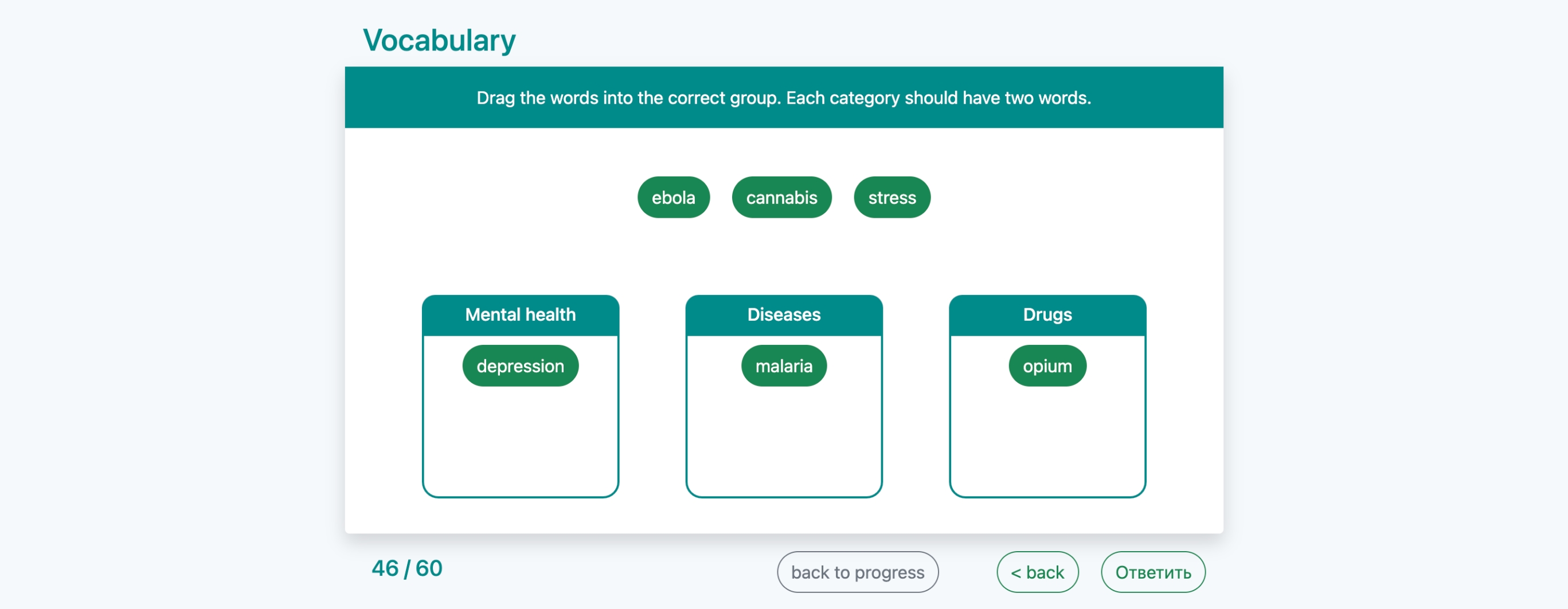Select the cannabis word chip

tap(781, 197)
